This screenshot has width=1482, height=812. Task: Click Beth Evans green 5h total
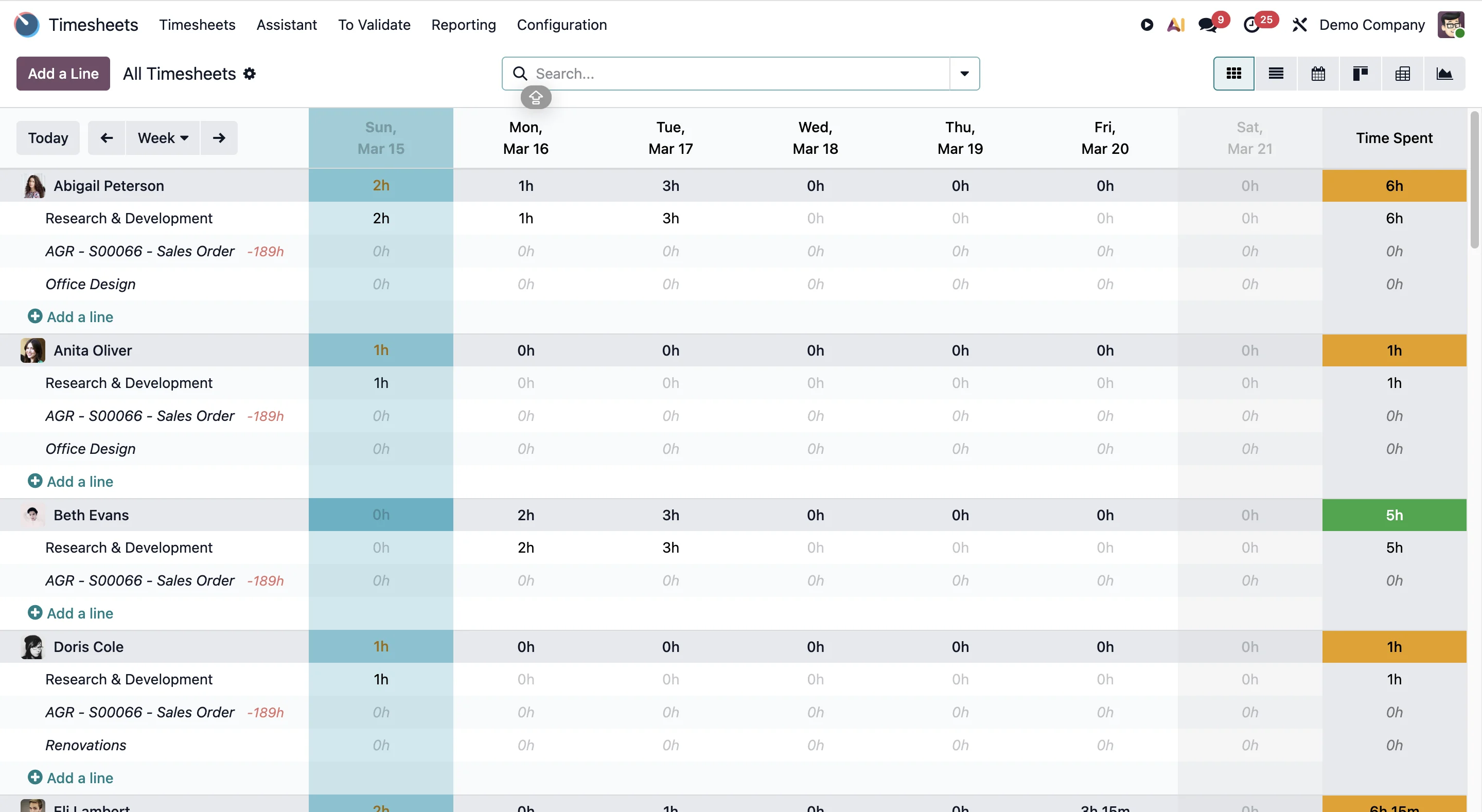[1394, 515]
